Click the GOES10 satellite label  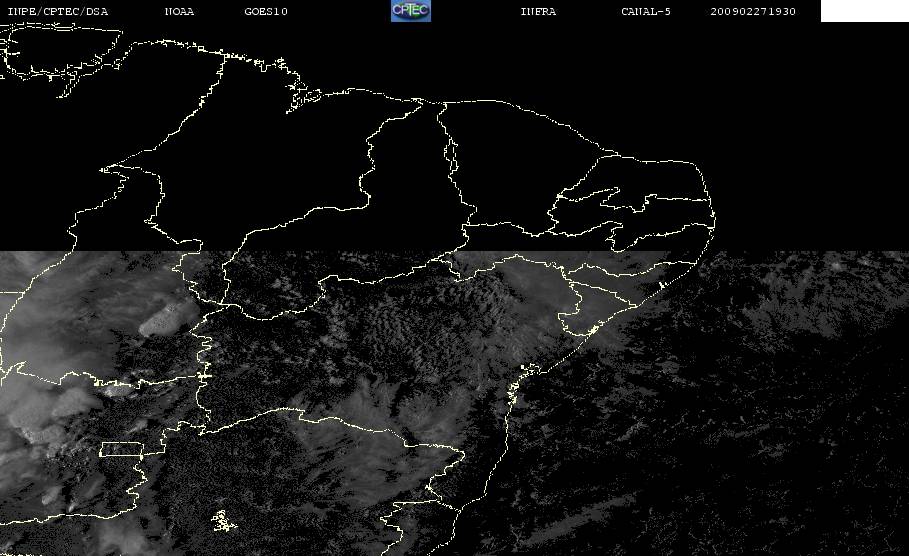tap(266, 12)
